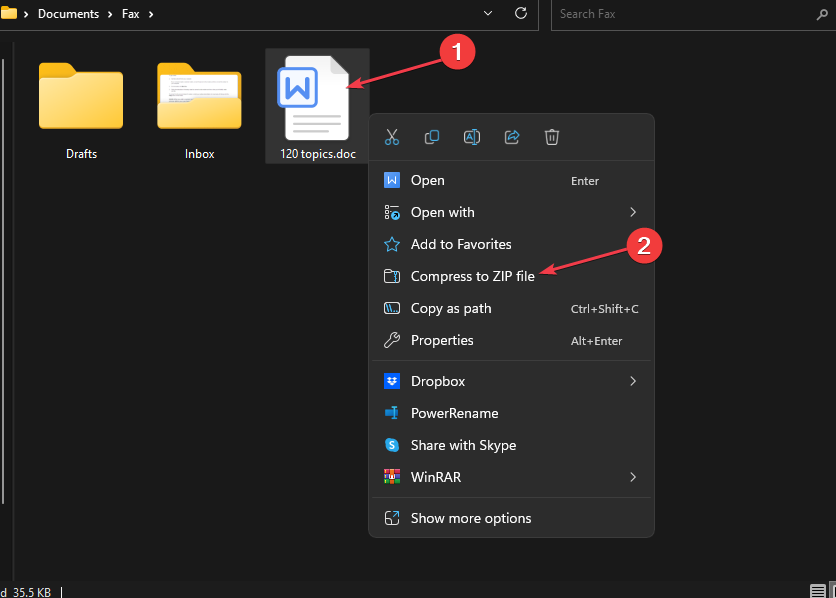
Task: Click Show more options
Action: point(471,518)
